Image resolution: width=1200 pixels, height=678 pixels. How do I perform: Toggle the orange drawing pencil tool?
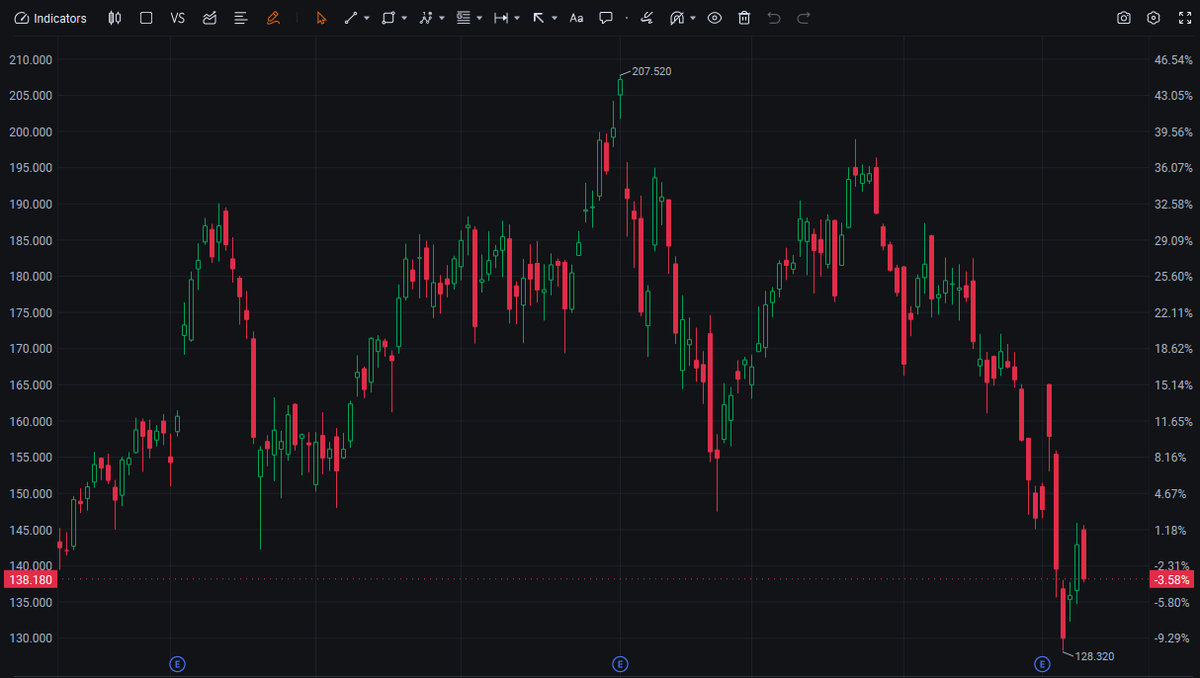273,18
